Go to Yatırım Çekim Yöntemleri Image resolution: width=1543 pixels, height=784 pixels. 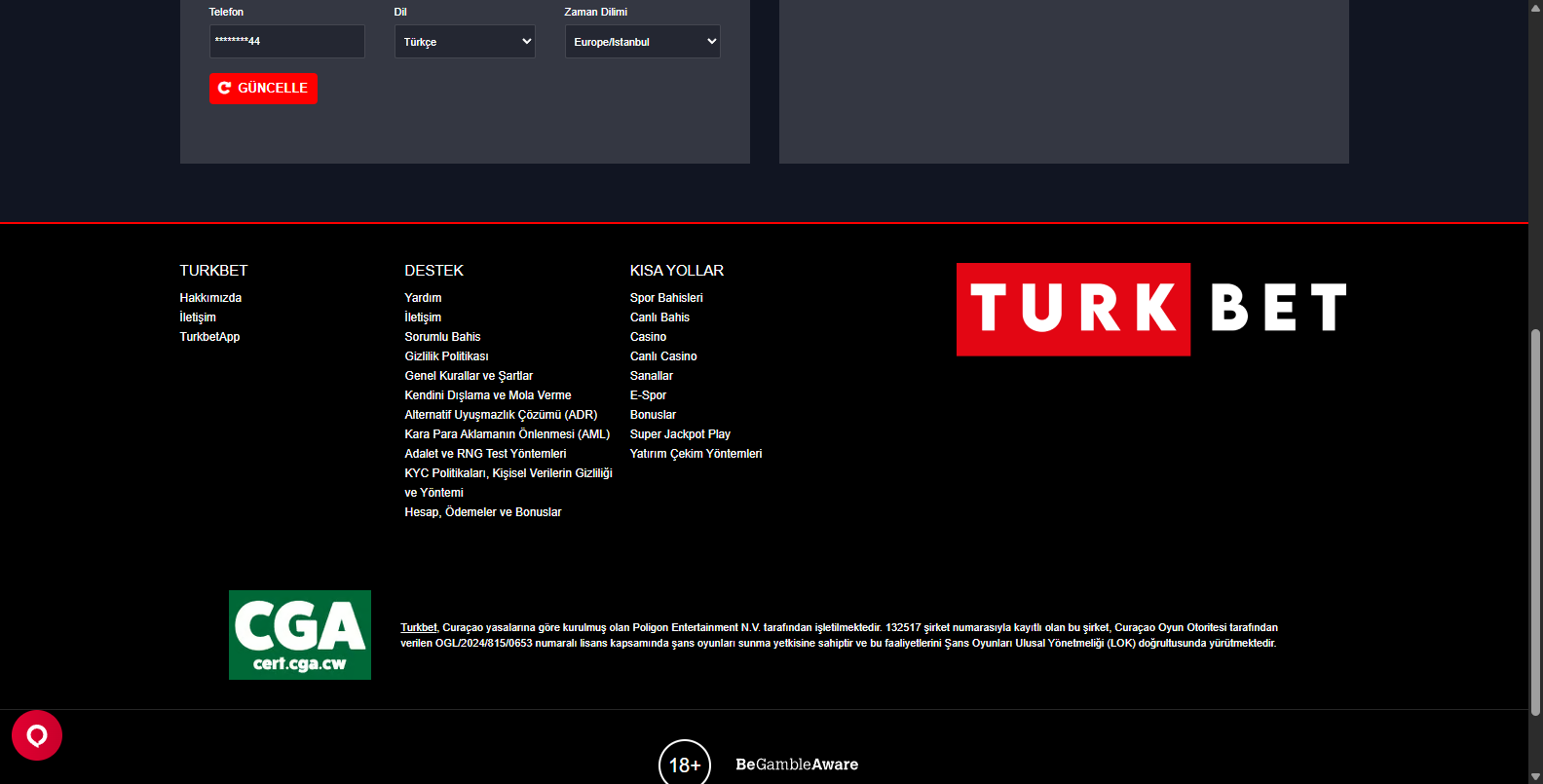(x=696, y=454)
